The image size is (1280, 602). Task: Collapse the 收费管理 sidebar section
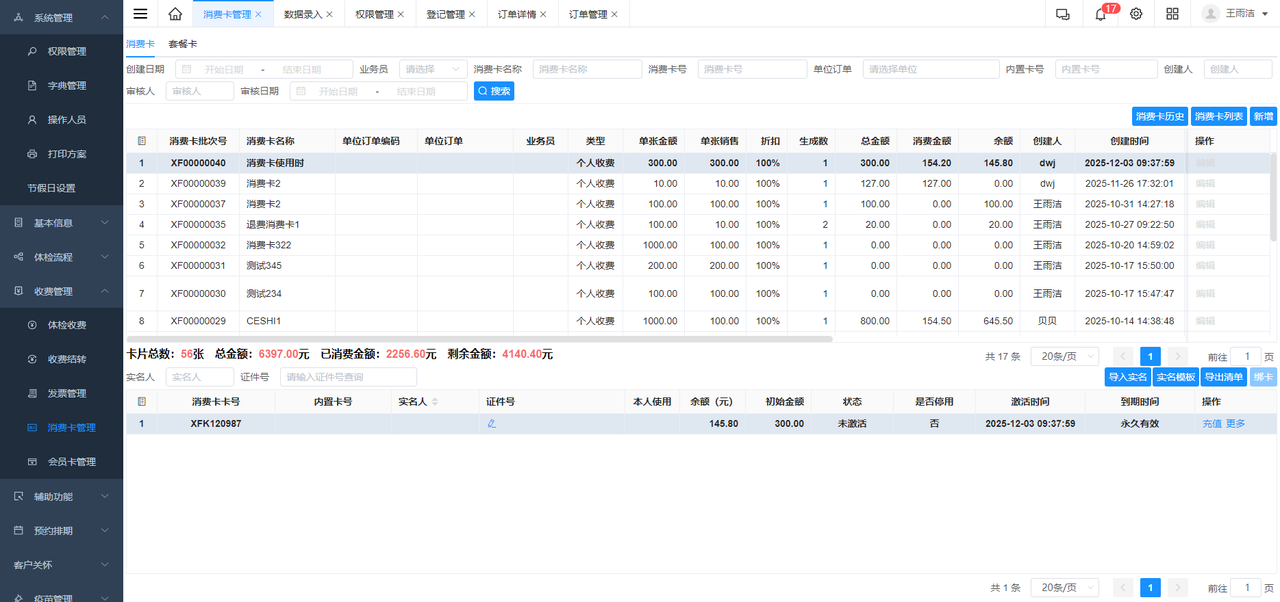(62, 291)
